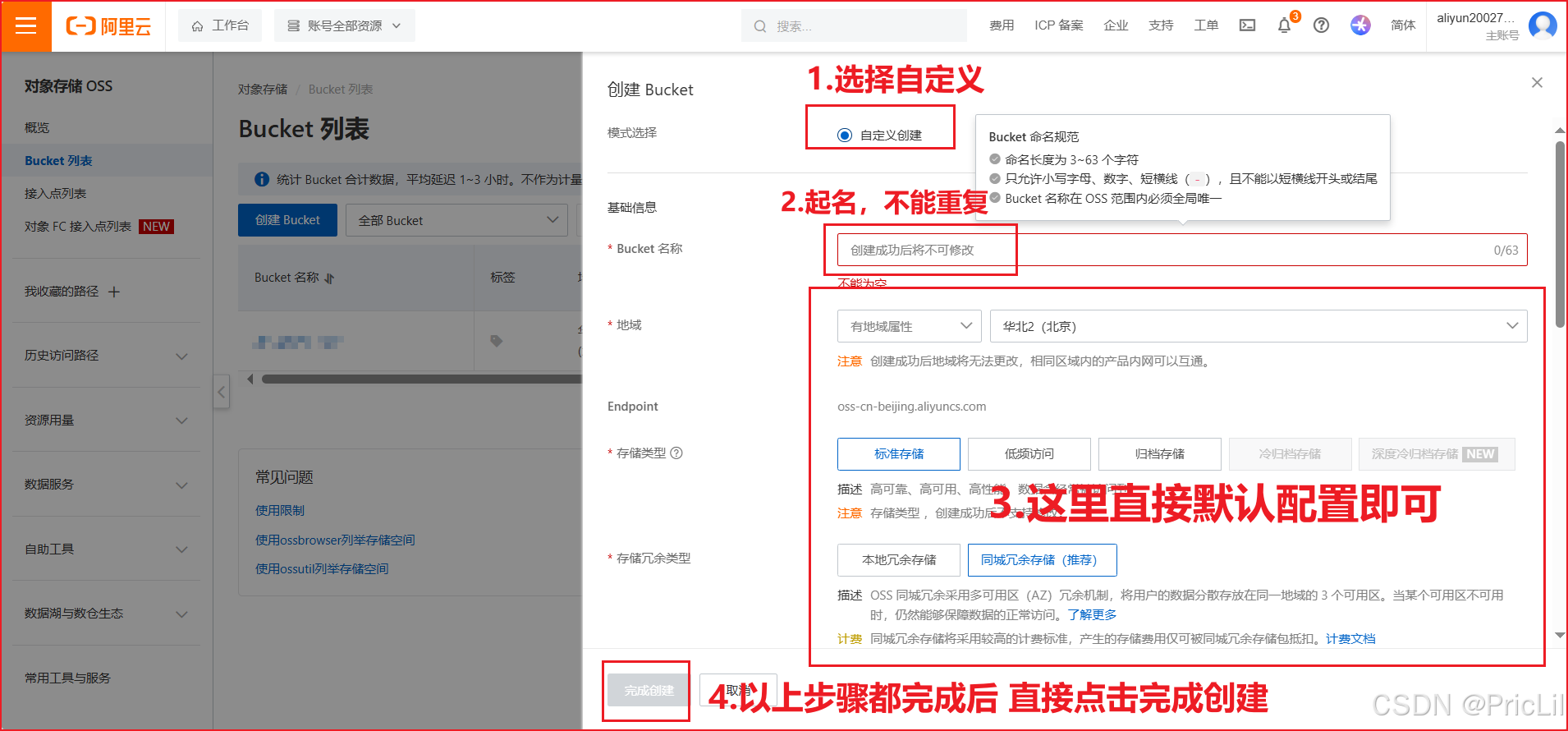Screen dimensions: 1568x731
Task: Open the help question mark icon
Action: click(x=1321, y=25)
